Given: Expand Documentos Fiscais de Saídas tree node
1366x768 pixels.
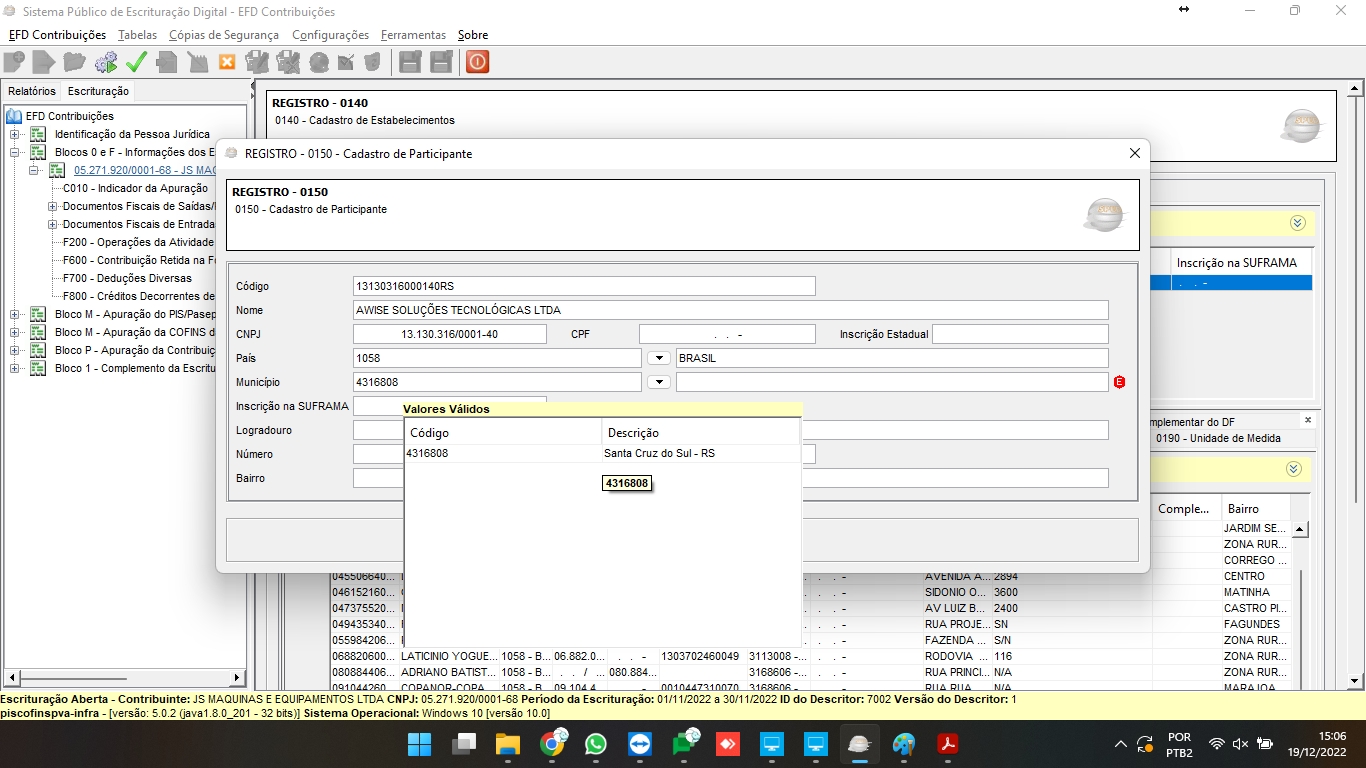Looking at the screenshot, I should click(53, 207).
